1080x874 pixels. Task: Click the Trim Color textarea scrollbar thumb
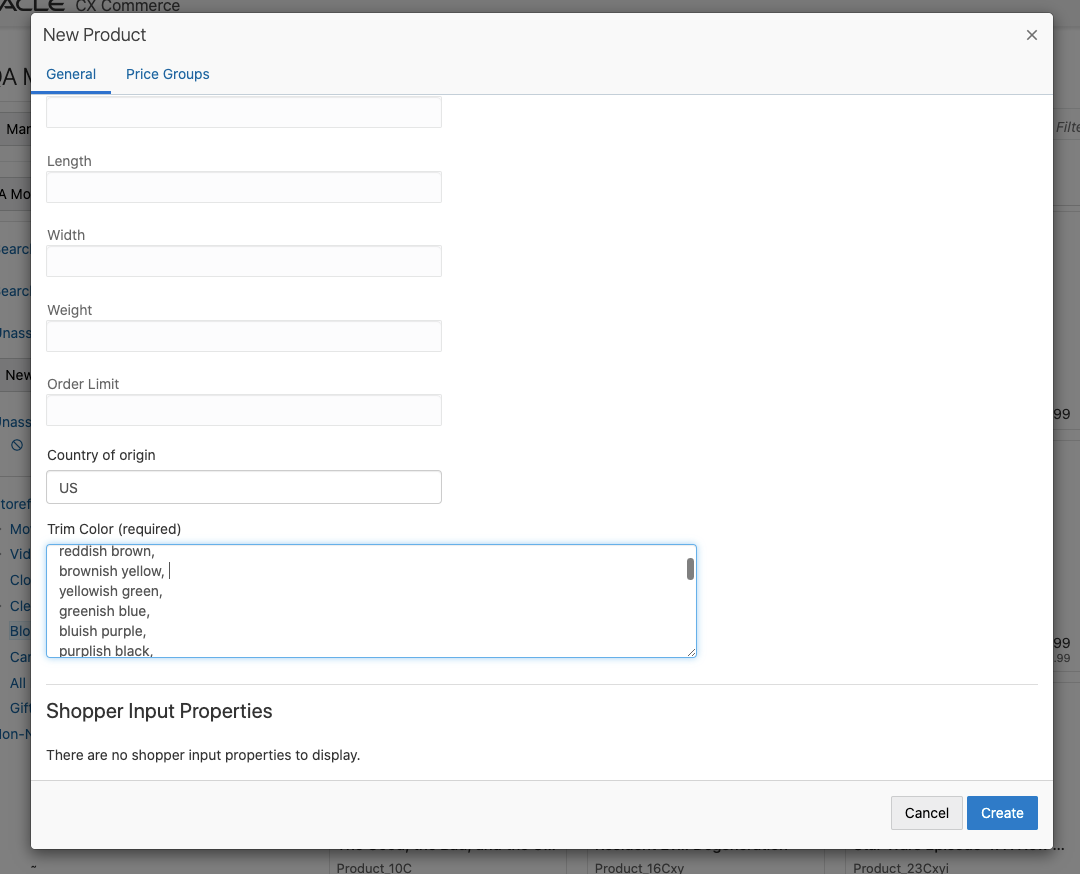click(690, 569)
